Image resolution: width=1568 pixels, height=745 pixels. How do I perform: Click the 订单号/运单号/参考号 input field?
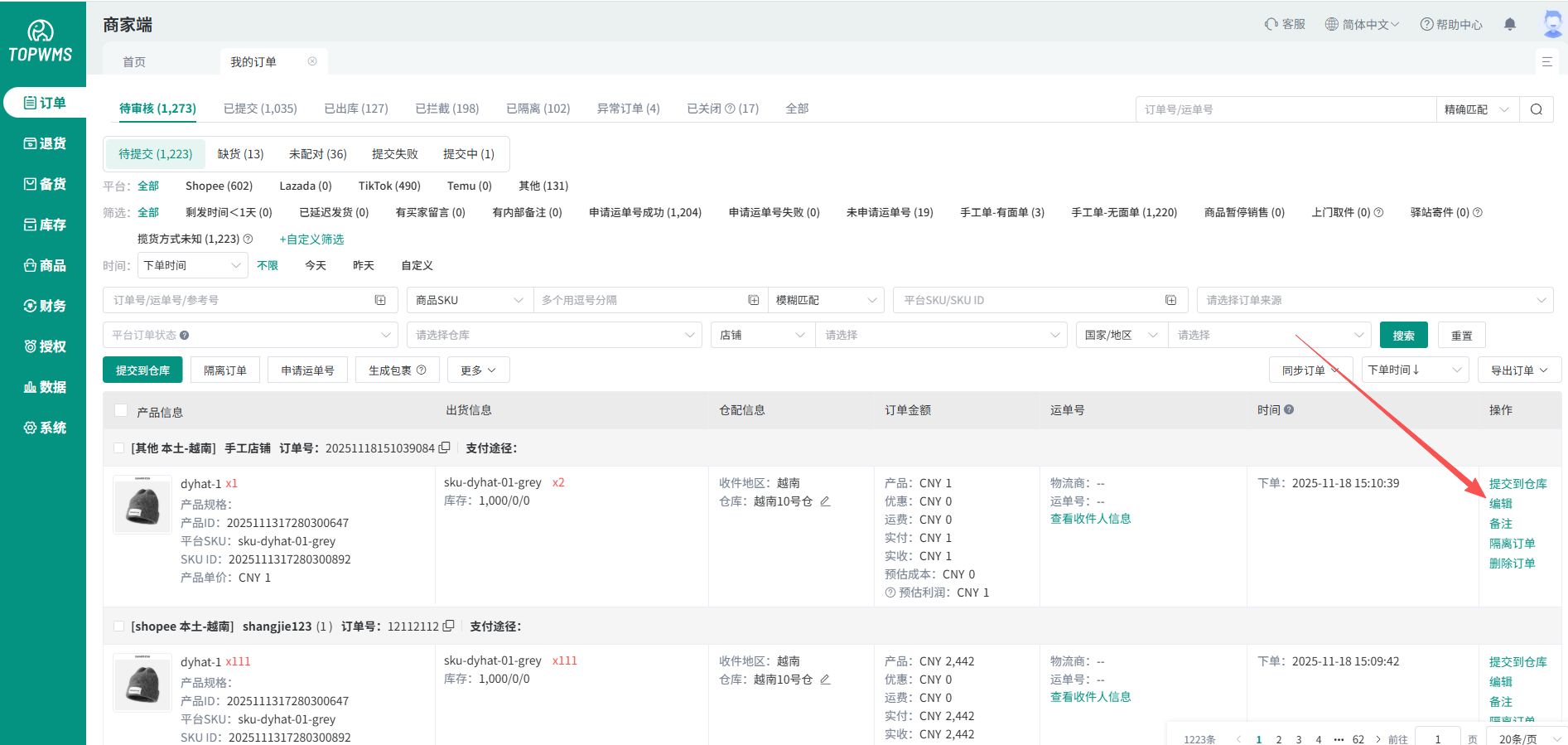pos(240,300)
